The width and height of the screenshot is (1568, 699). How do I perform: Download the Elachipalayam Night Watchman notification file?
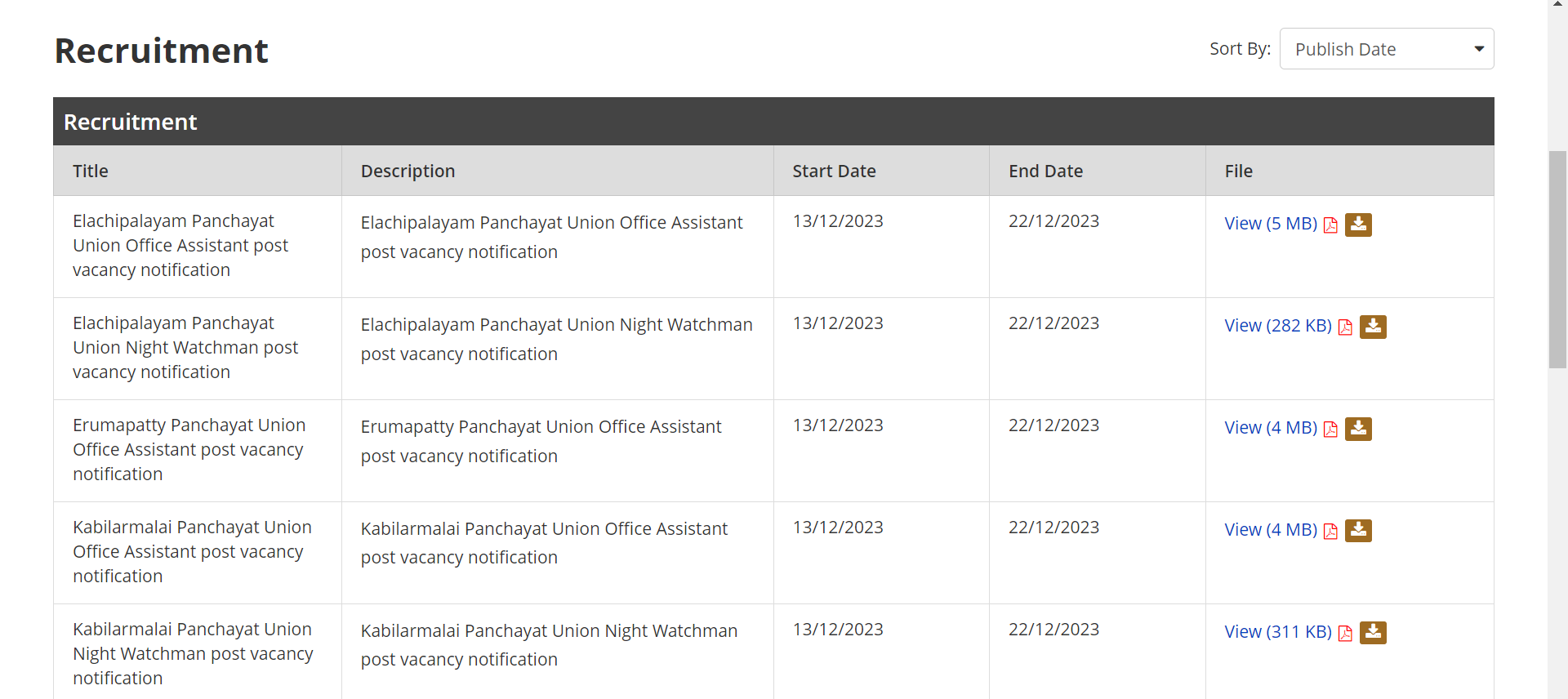point(1373,327)
